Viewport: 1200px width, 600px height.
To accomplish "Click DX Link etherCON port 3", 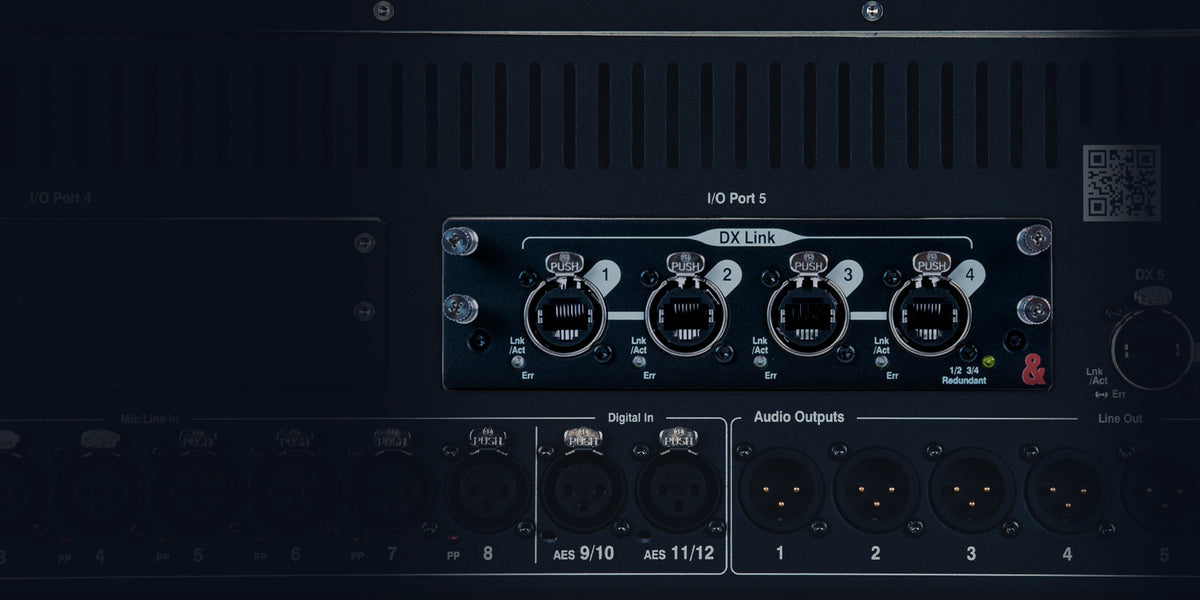I will (807, 317).
